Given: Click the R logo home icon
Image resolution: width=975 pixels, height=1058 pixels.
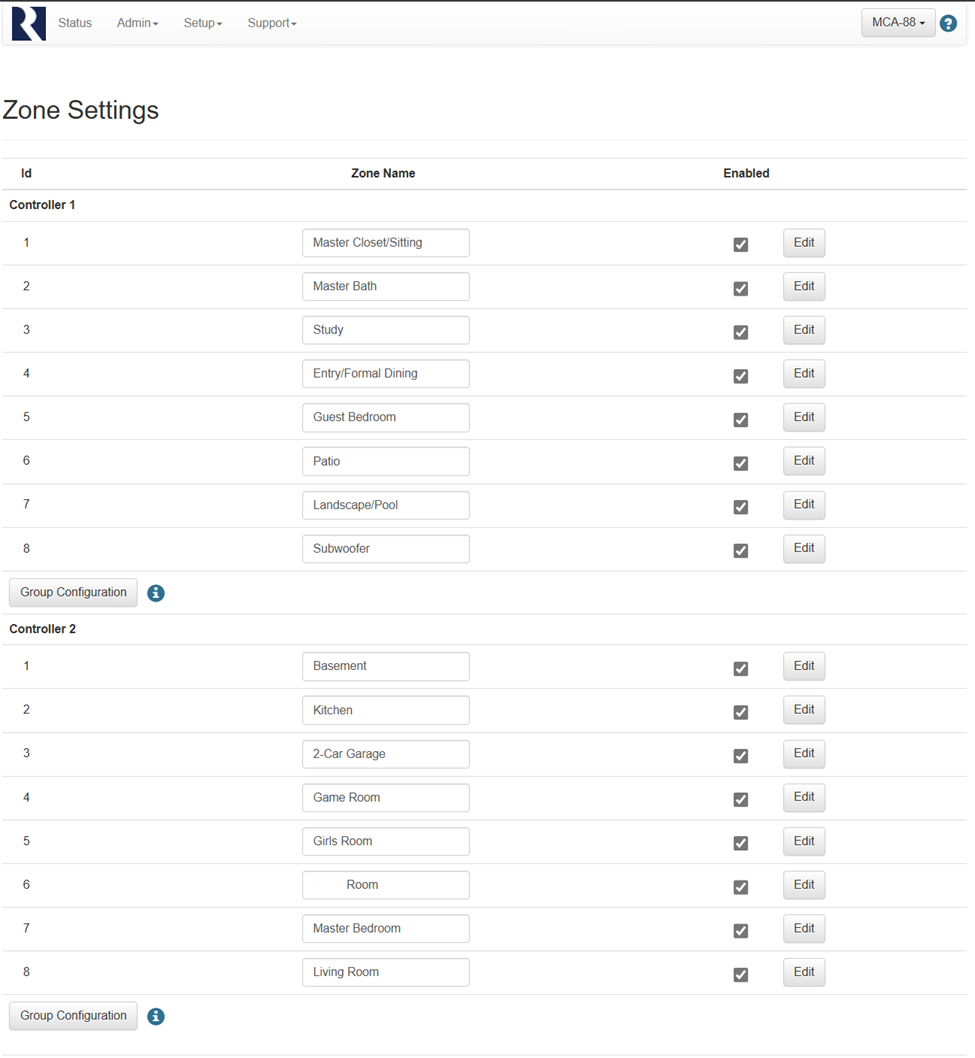Looking at the screenshot, I should pyautogui.click(x=29, y=24).
